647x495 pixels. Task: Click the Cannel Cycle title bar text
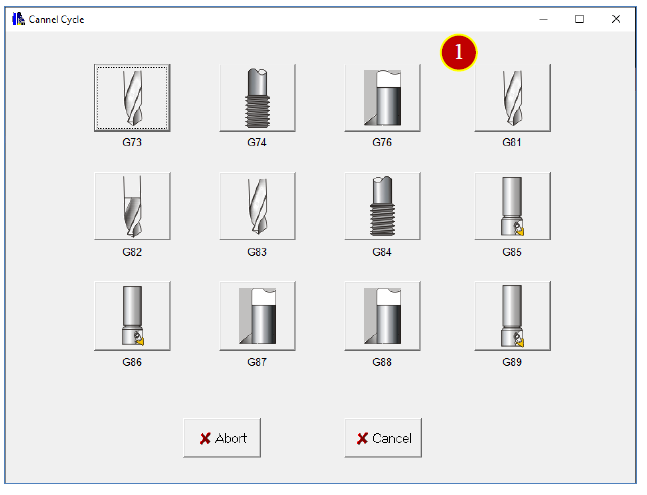[56, 19]
